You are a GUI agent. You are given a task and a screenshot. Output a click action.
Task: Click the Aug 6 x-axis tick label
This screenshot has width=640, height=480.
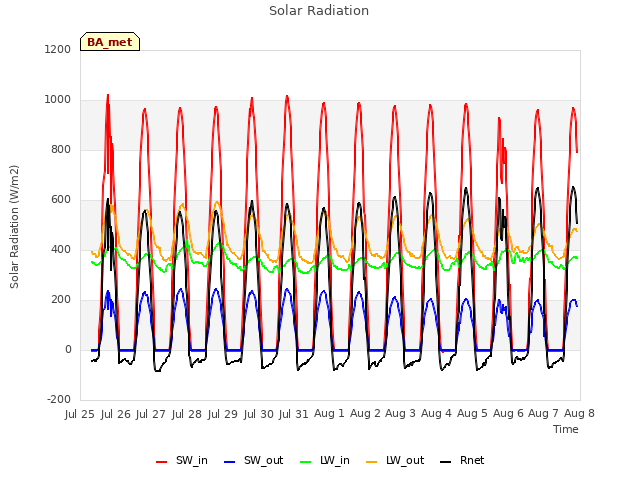[508, 413]
